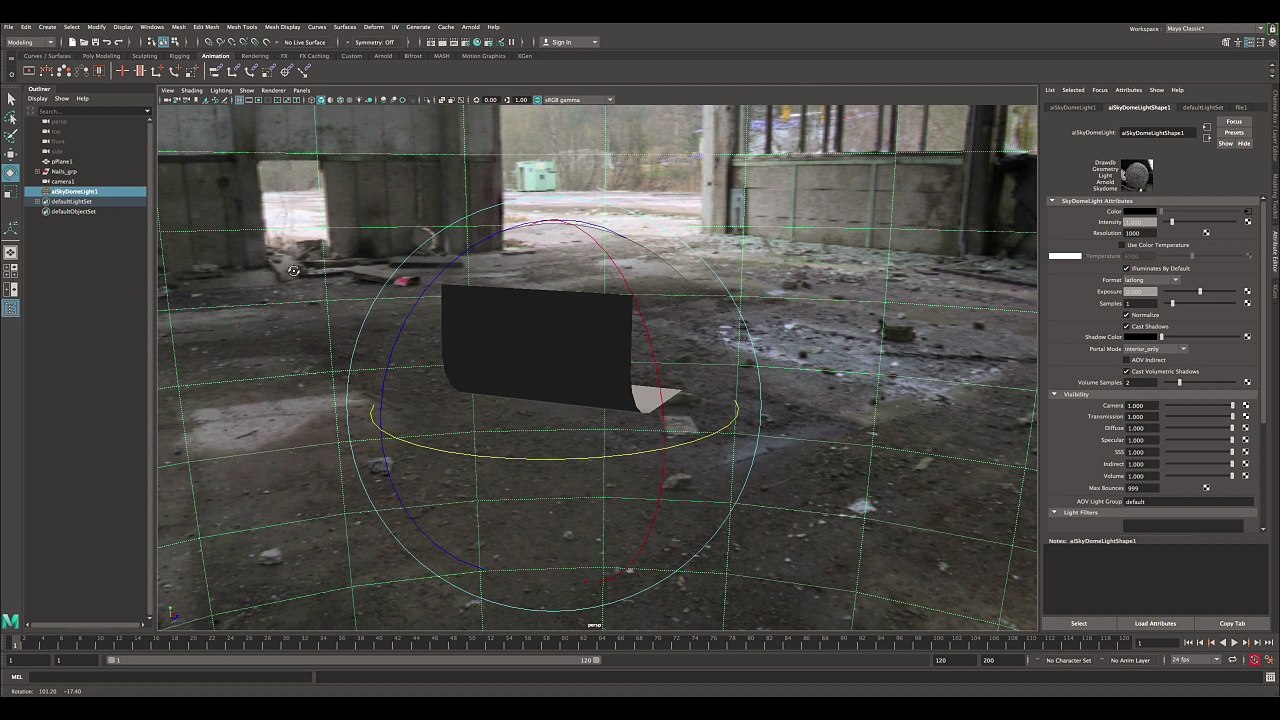
Task: Click the map button next to Exposure
Action: coord(1247,291)
